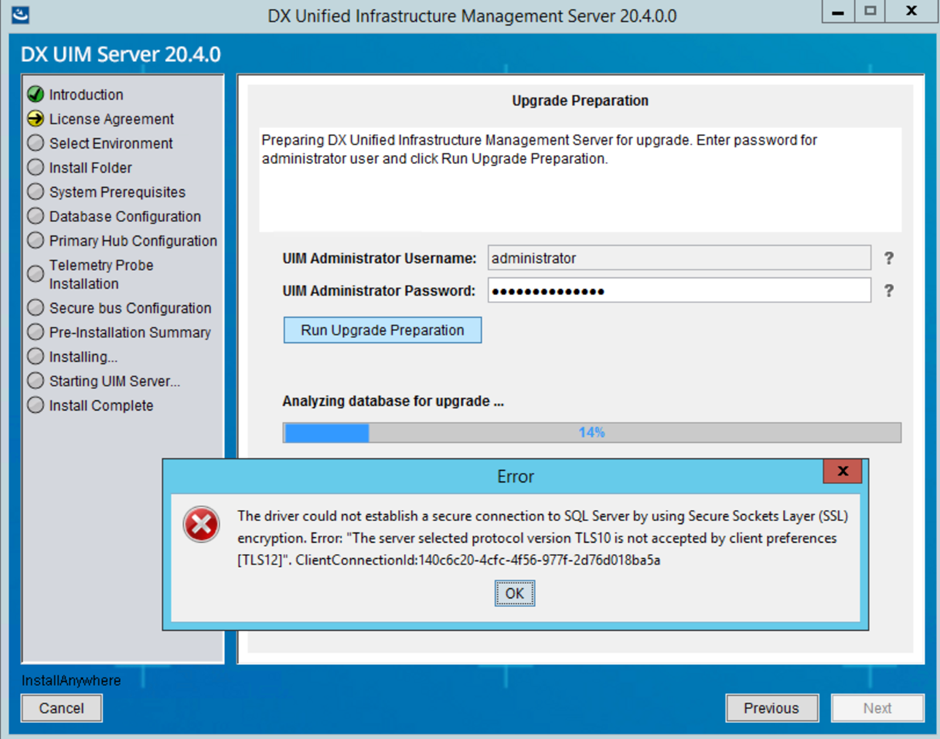Close the Error dialog with red X
The height and width of the screenshot is (739, 940).
click(842, 471)
